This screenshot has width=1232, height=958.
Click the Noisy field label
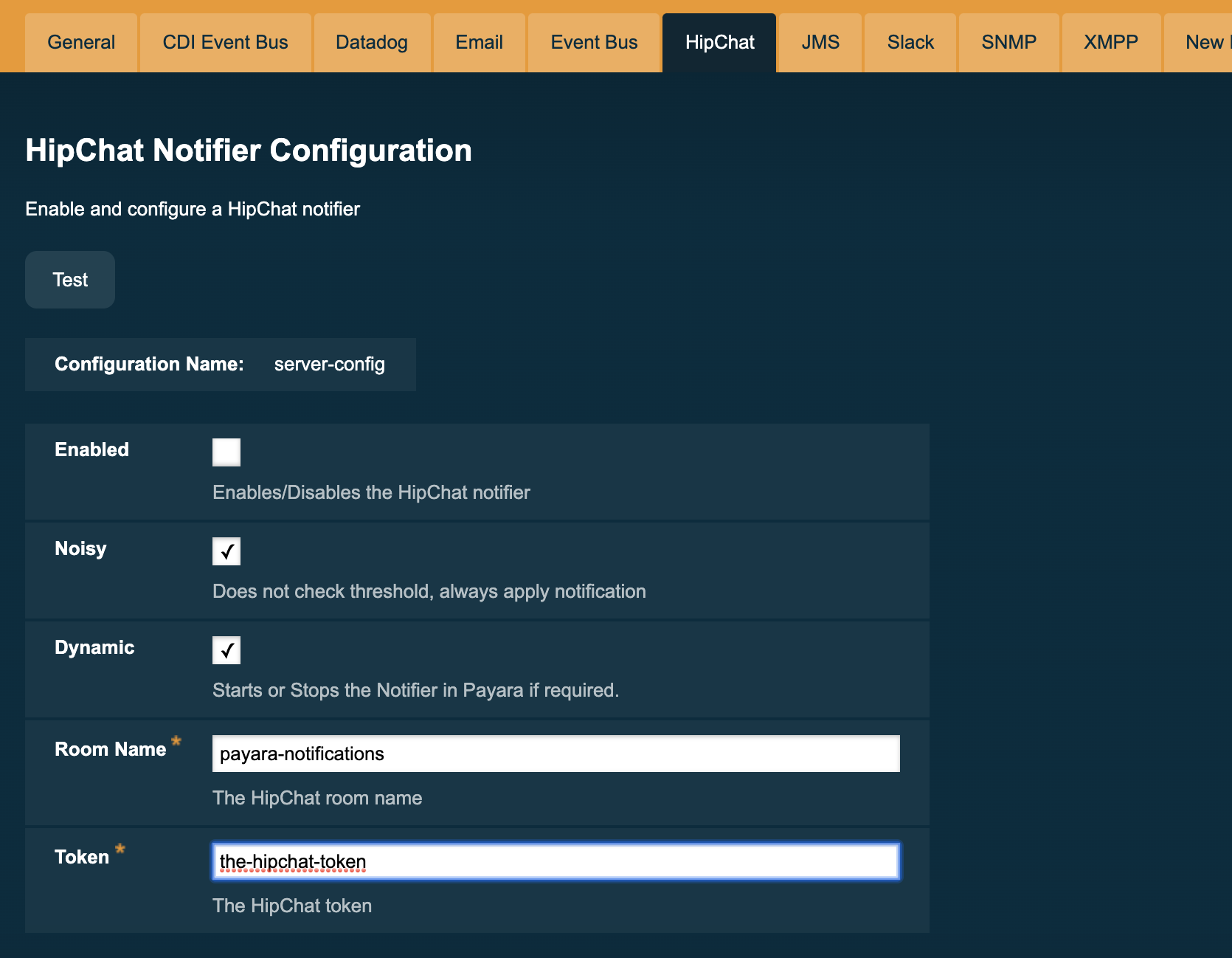(80, 549)
